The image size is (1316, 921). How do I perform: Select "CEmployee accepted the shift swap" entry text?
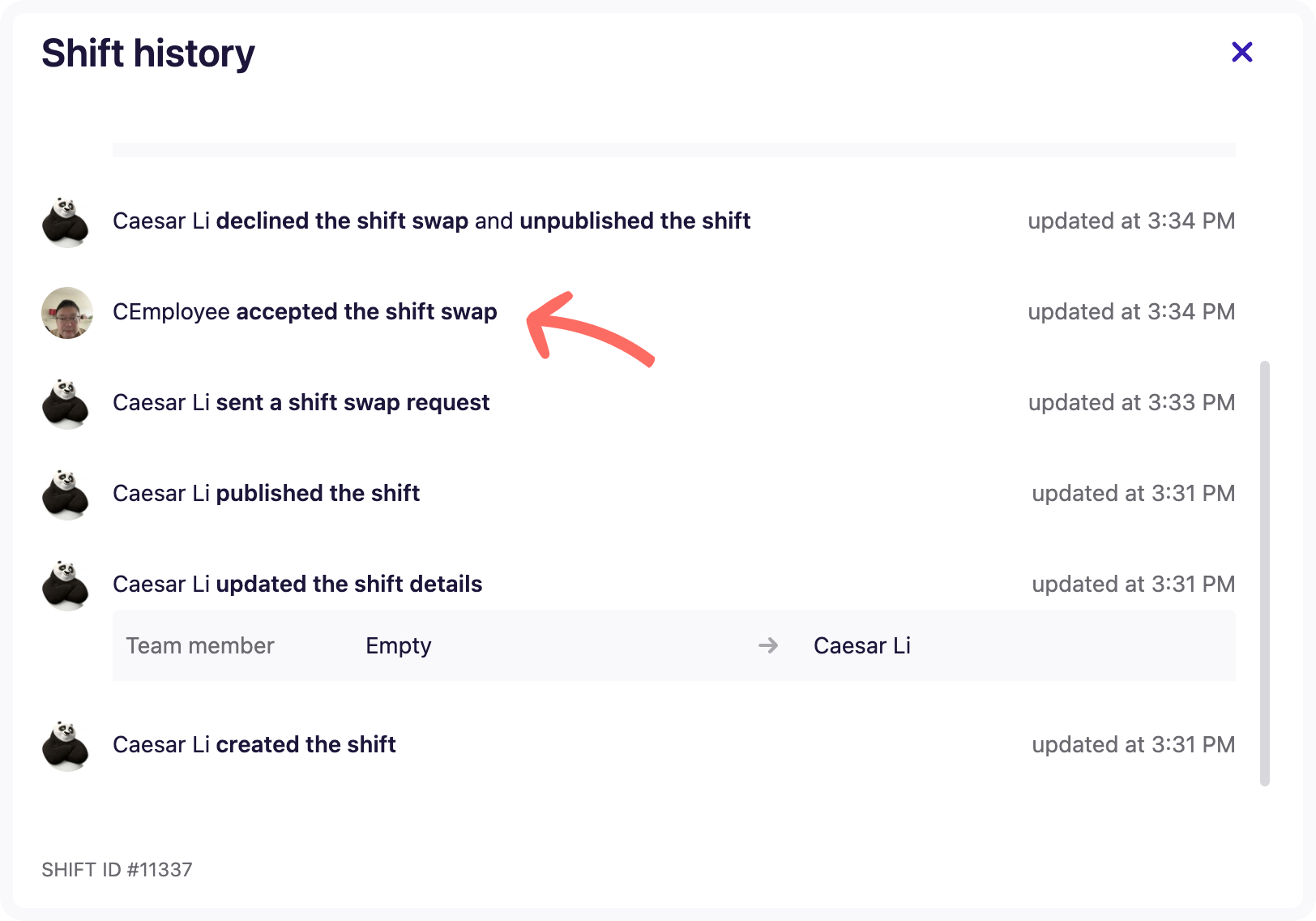click(305, 312)
